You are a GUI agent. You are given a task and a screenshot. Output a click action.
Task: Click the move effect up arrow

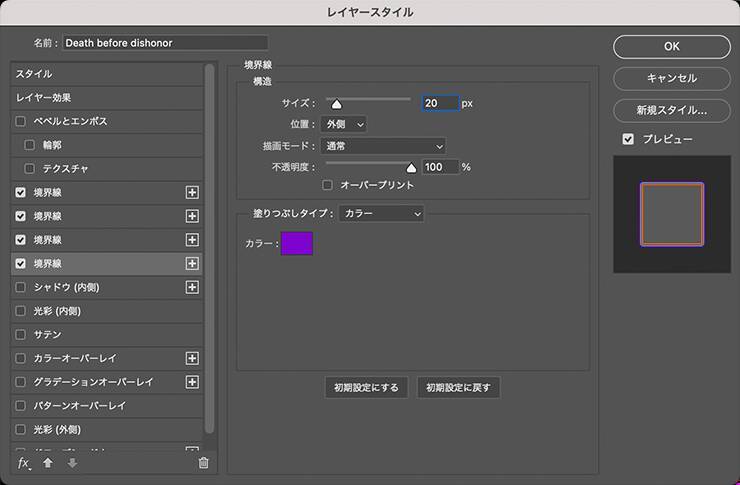point(47,463)
